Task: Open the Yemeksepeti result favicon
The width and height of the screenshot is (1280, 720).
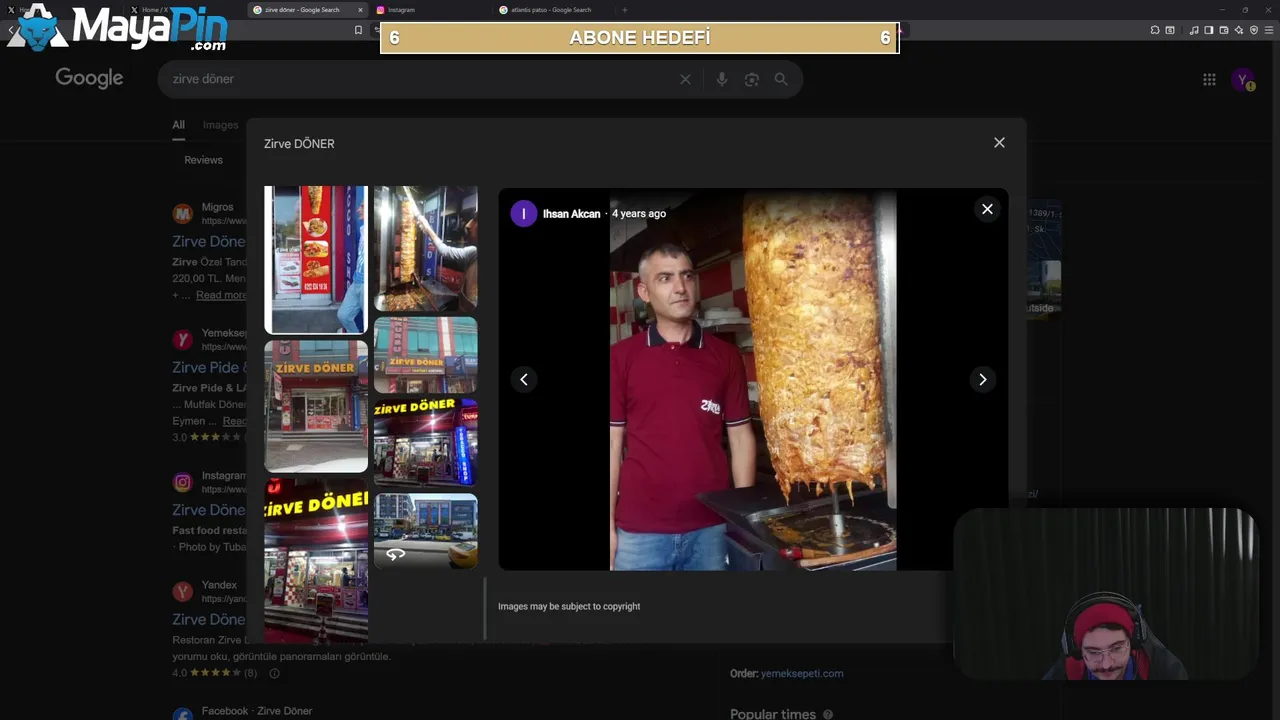Action: (x=182, y=340)
